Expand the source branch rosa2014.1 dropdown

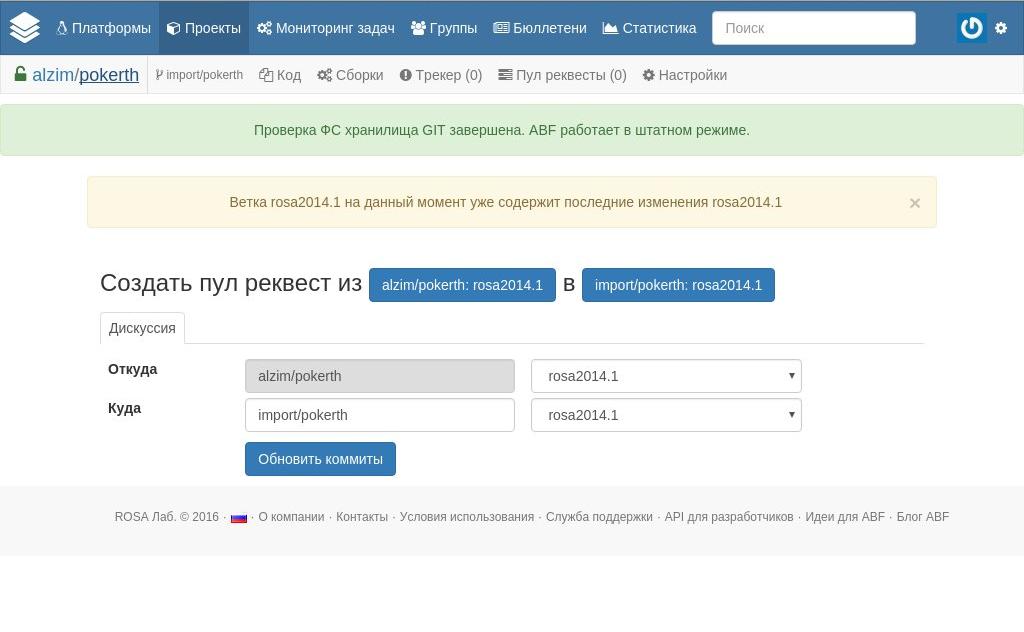point(666,376)
